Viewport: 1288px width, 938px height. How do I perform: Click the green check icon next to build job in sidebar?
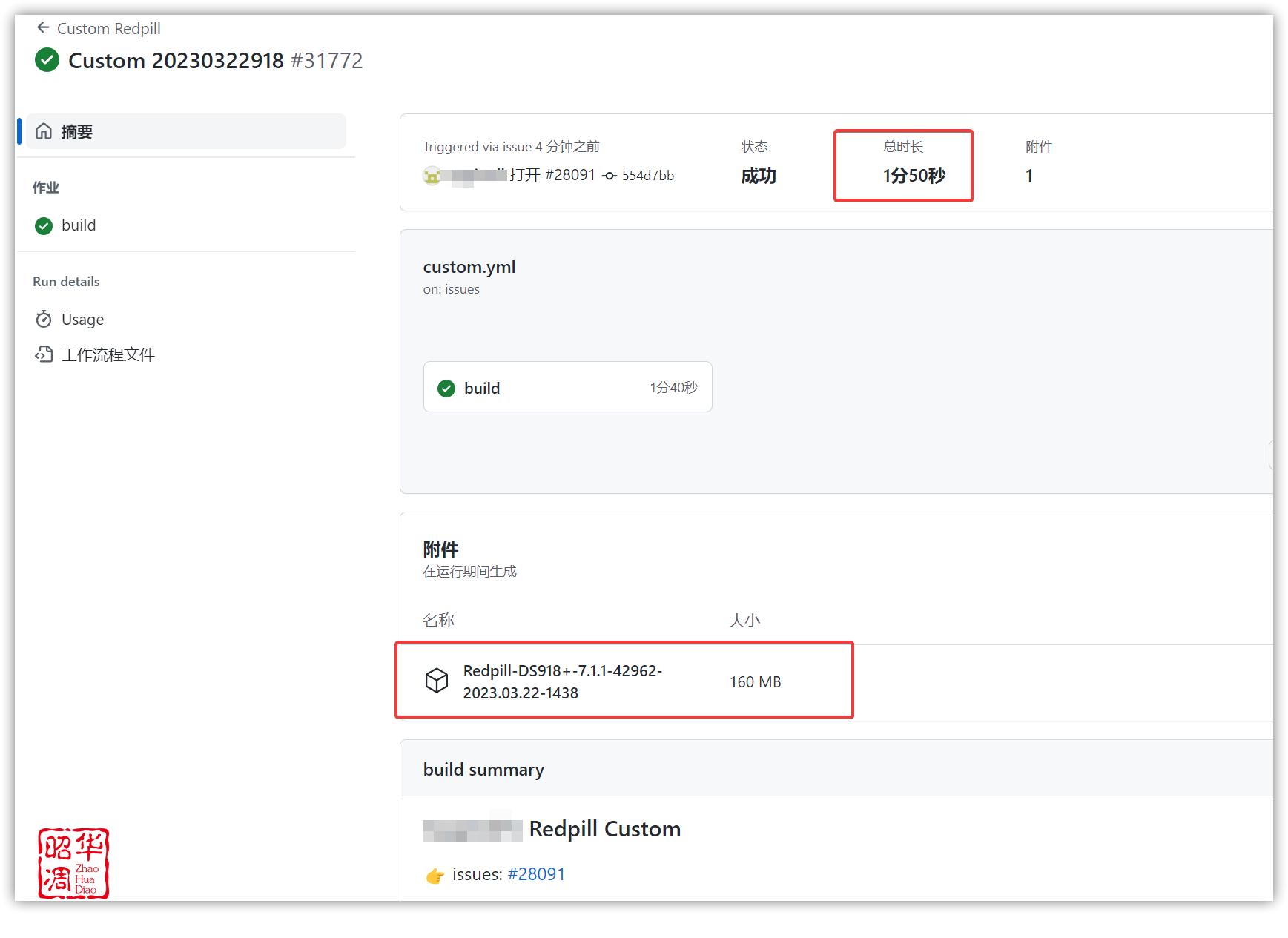point(44,225)
